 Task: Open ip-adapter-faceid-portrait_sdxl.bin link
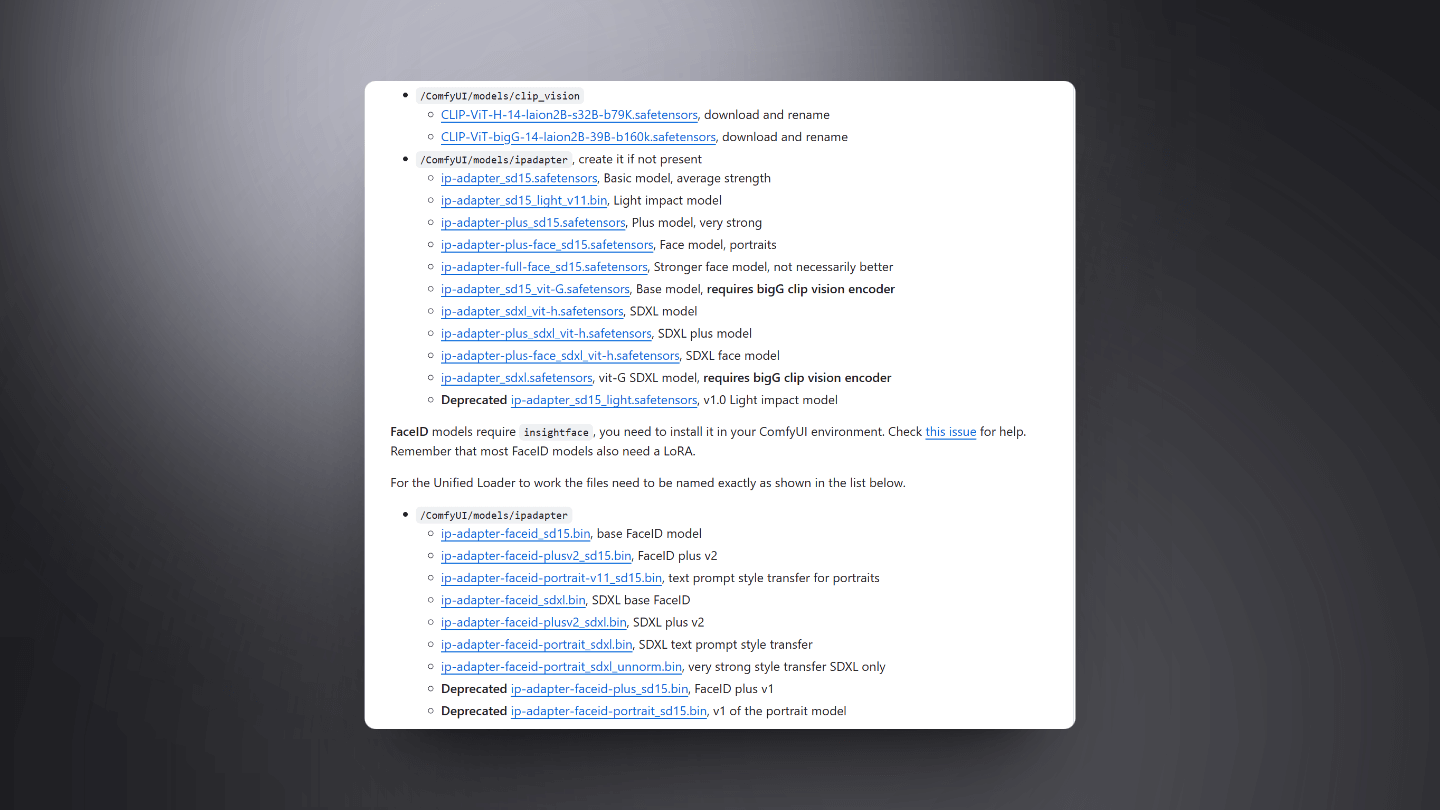click(x=536, y=644)
